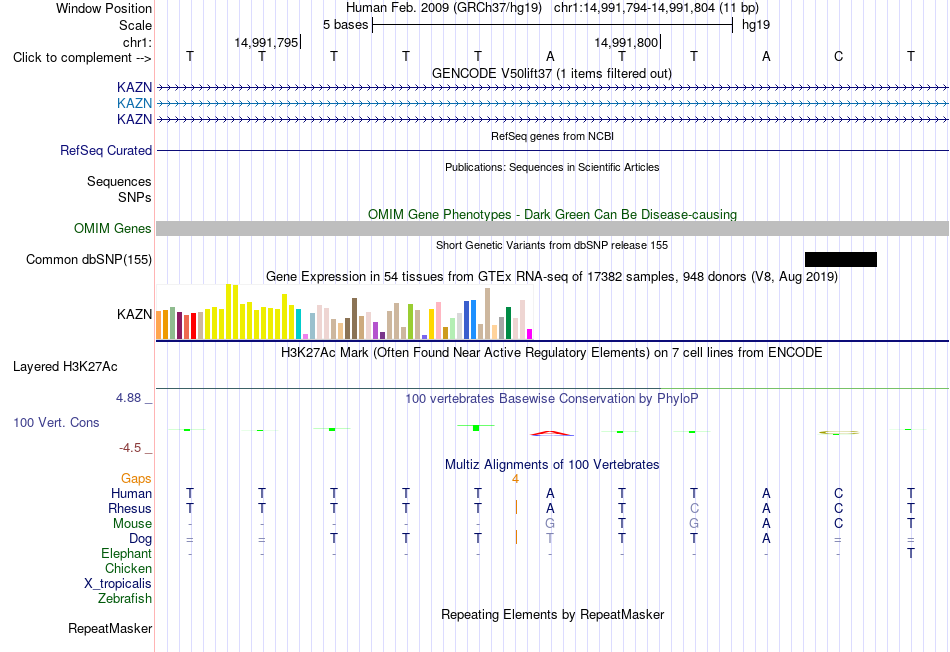Click the GENCODE V50lift37 track title
Viewport: 950px width, 652px height.
(551, 73)
